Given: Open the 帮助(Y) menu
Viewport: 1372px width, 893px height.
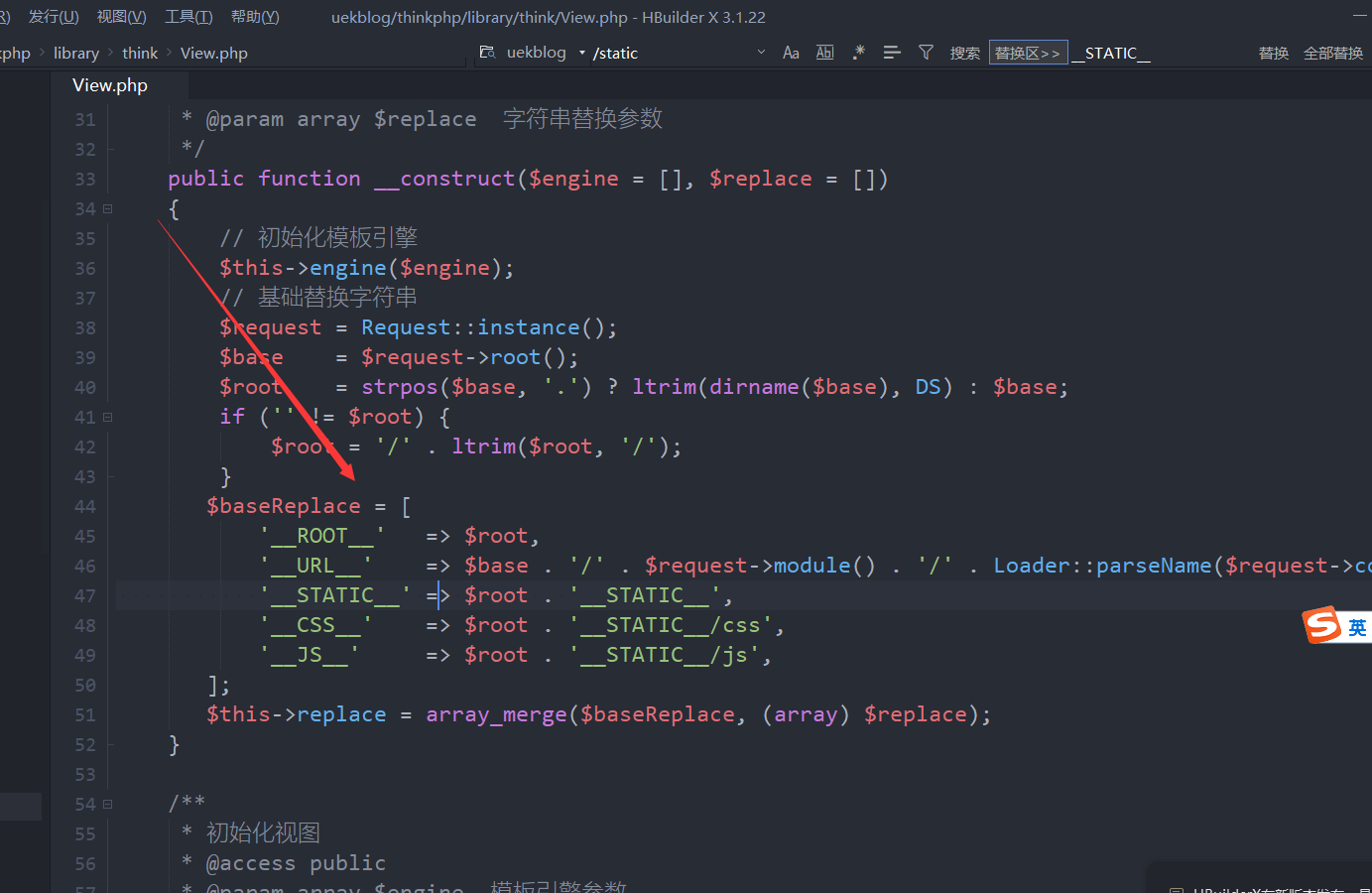Looking at the screenshot, I should click(255, 17).
